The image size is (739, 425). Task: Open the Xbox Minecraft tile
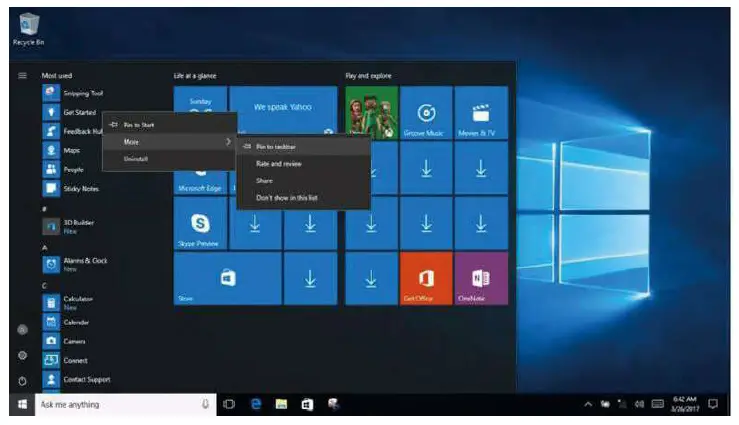[x=371, y=113]
